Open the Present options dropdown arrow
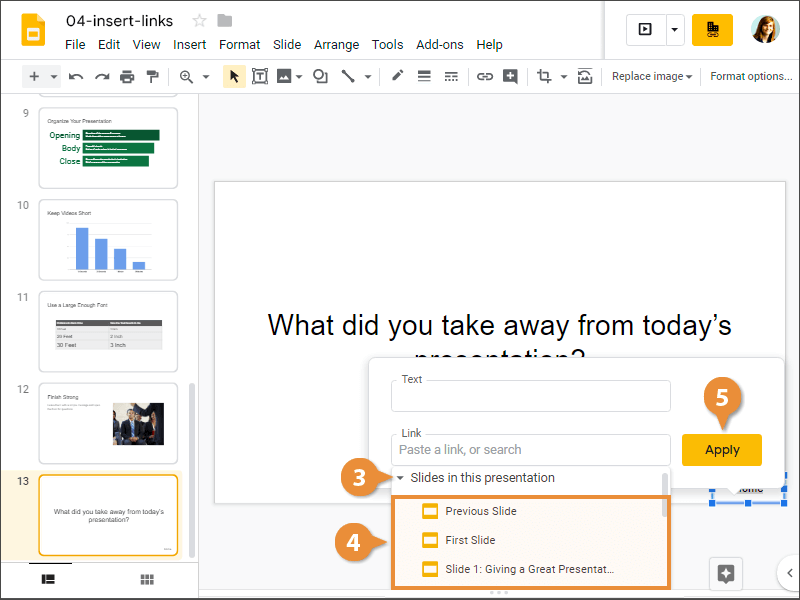Viewport: 800px width, 600px height. 675,30
